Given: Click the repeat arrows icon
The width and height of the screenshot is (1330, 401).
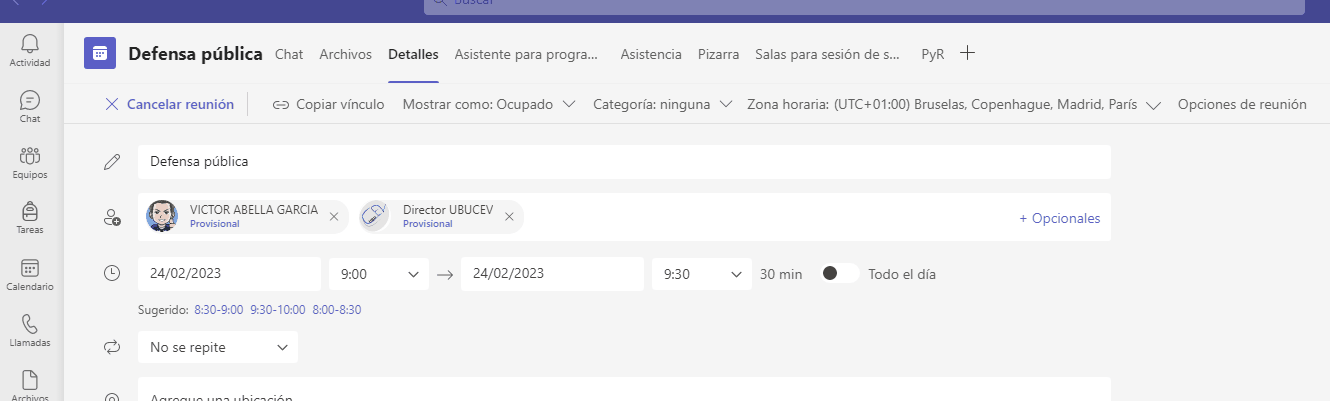Looking at the screenshot, I should pyautogui.click(x=112, y=347).
